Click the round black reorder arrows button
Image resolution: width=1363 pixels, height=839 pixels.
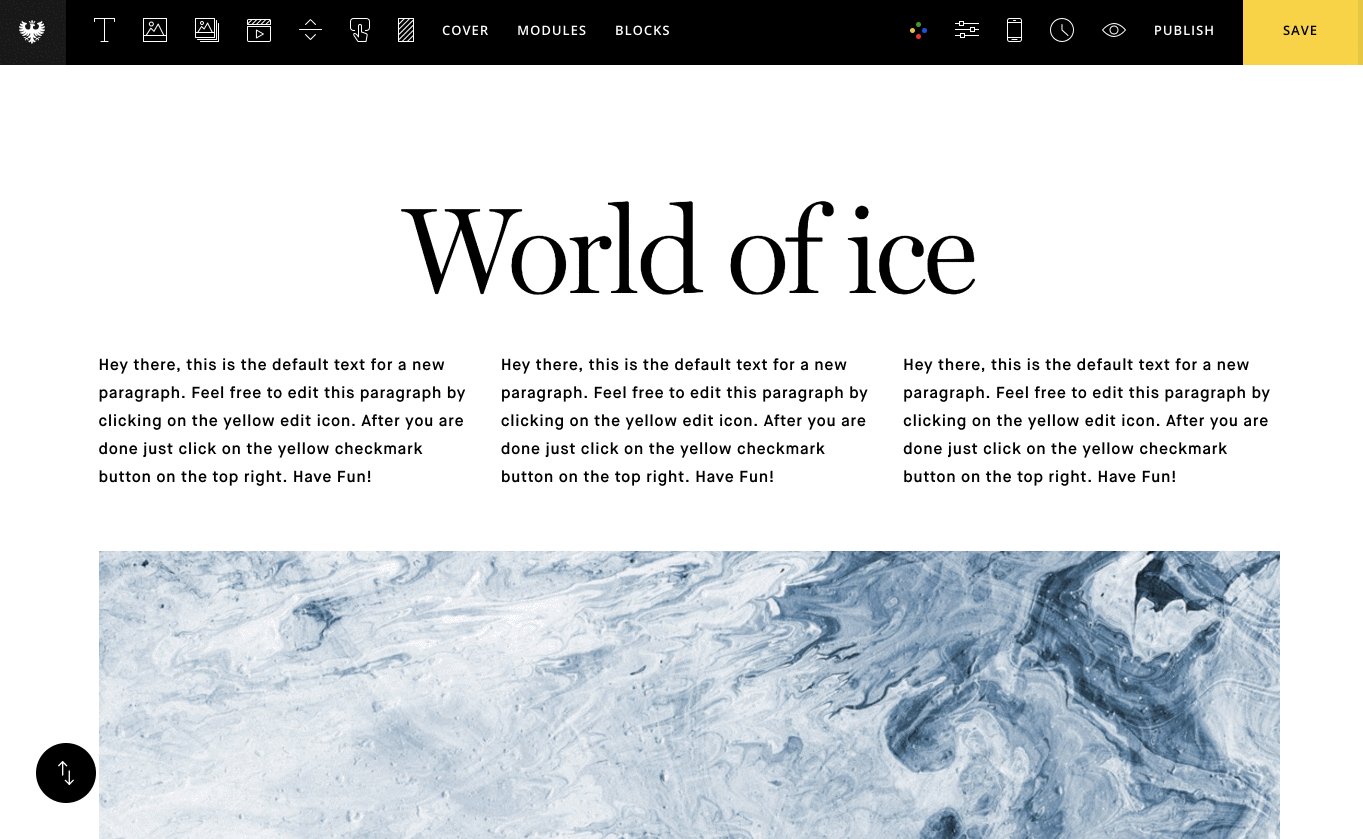pos(66,773)
